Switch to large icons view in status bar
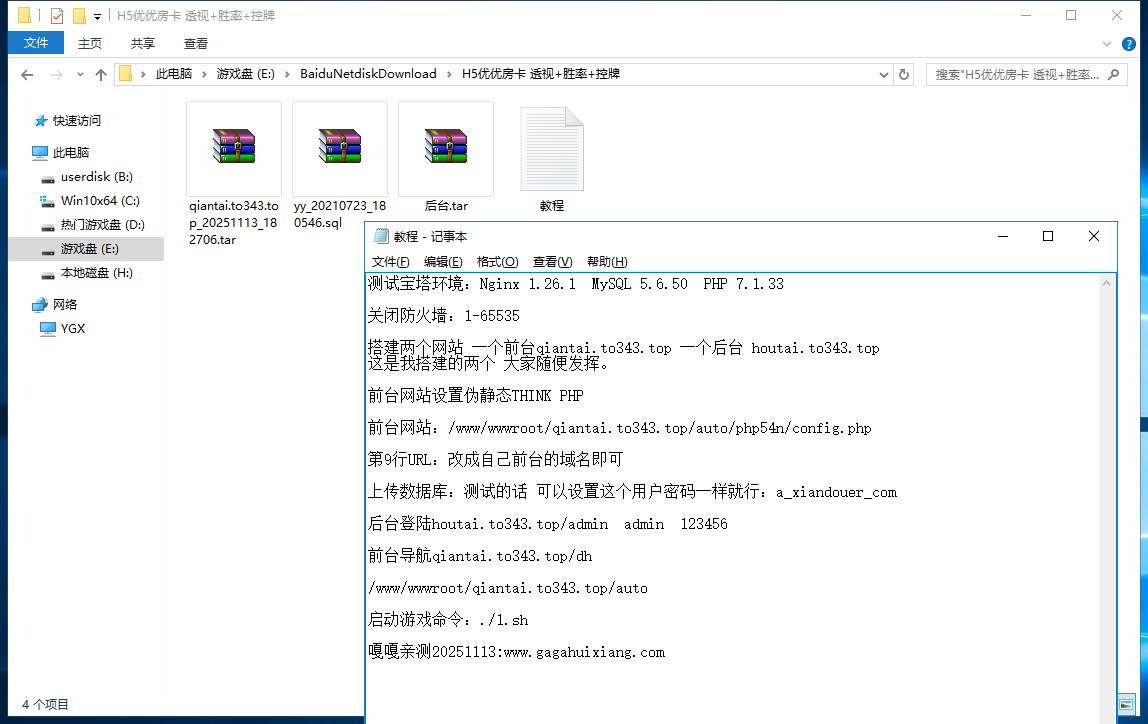Viewport: 1148px width, 724px height. click(x=1127, y=705)
